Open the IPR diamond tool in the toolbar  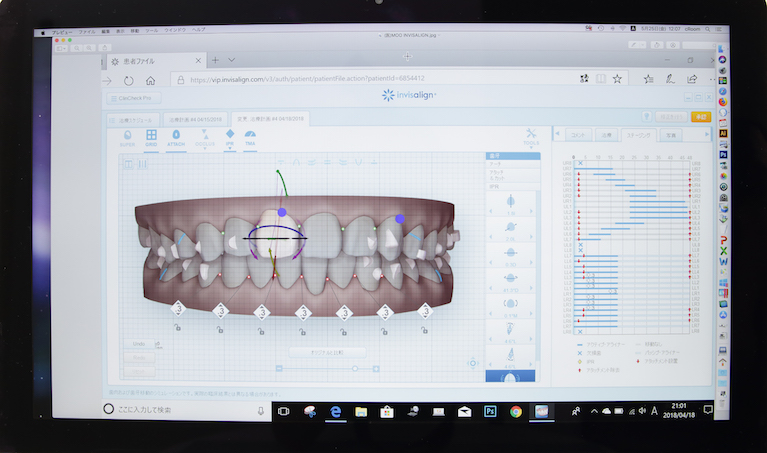click(x=230, y=137)
